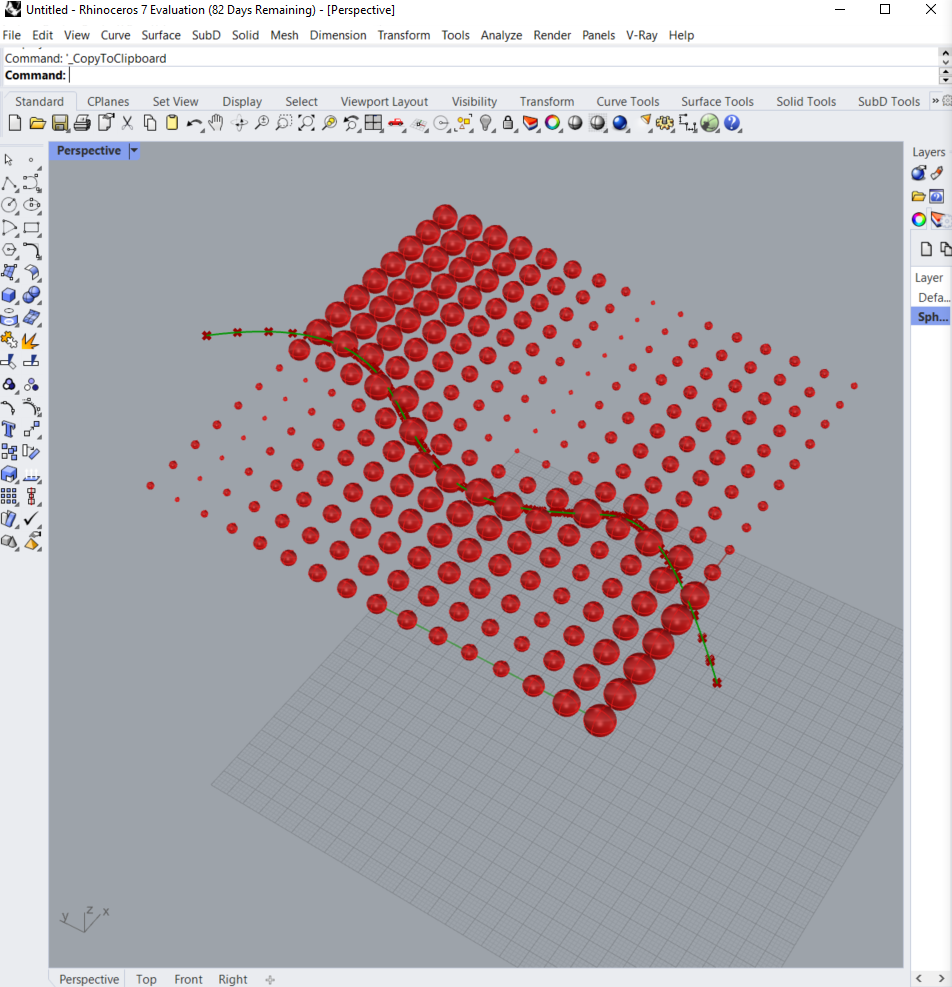This screenshot has width=952, height=987.
Task: Select the Circle tool in sidebar
Action: point(9,205)
